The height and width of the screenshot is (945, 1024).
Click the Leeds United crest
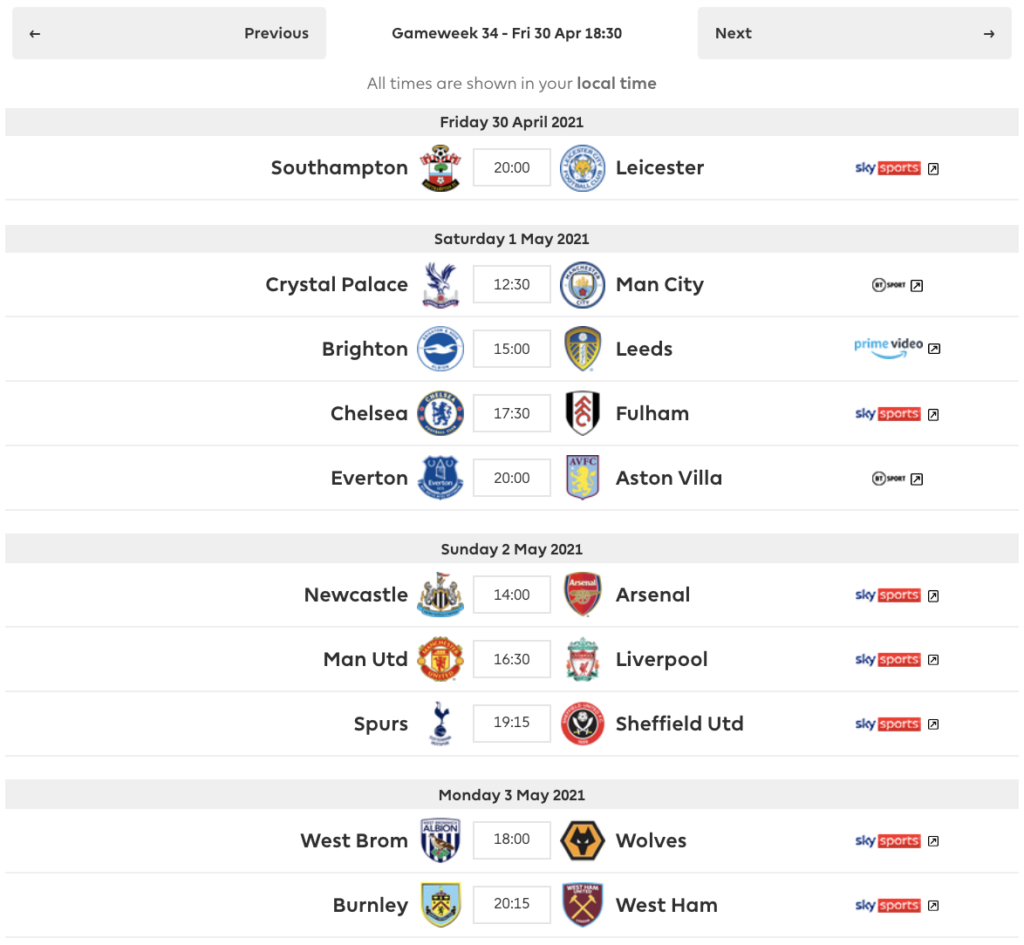[582, 349]
